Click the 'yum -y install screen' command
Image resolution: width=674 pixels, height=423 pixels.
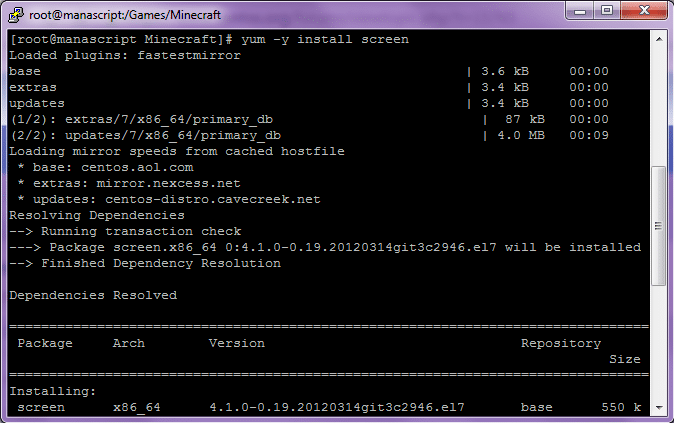[325, 39]
